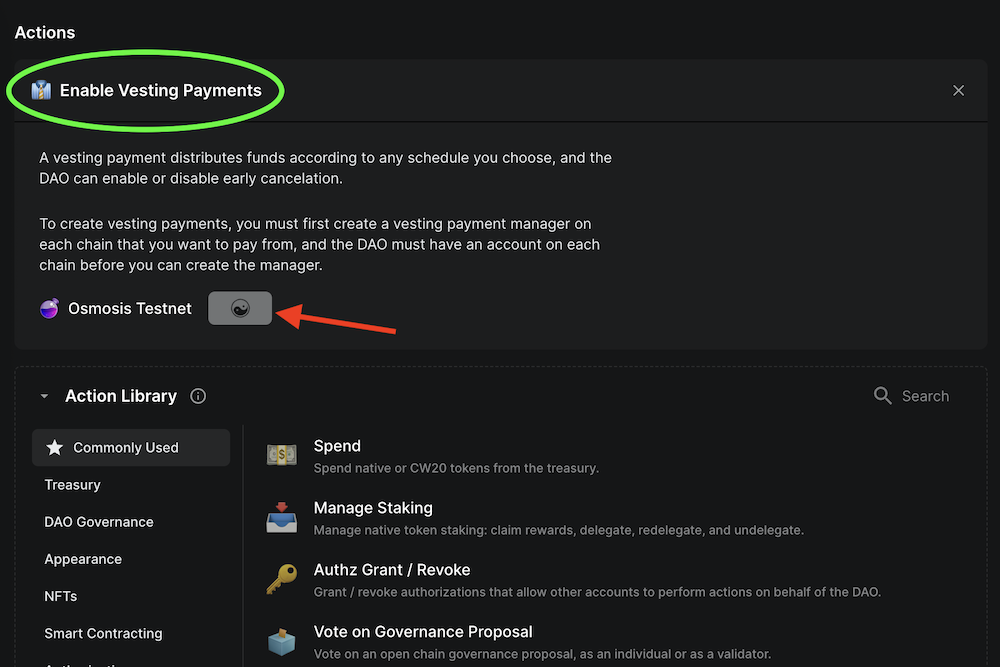Go to the NFTs category
The height and width of the screenshot is (667, 1000).
point(61,596)
